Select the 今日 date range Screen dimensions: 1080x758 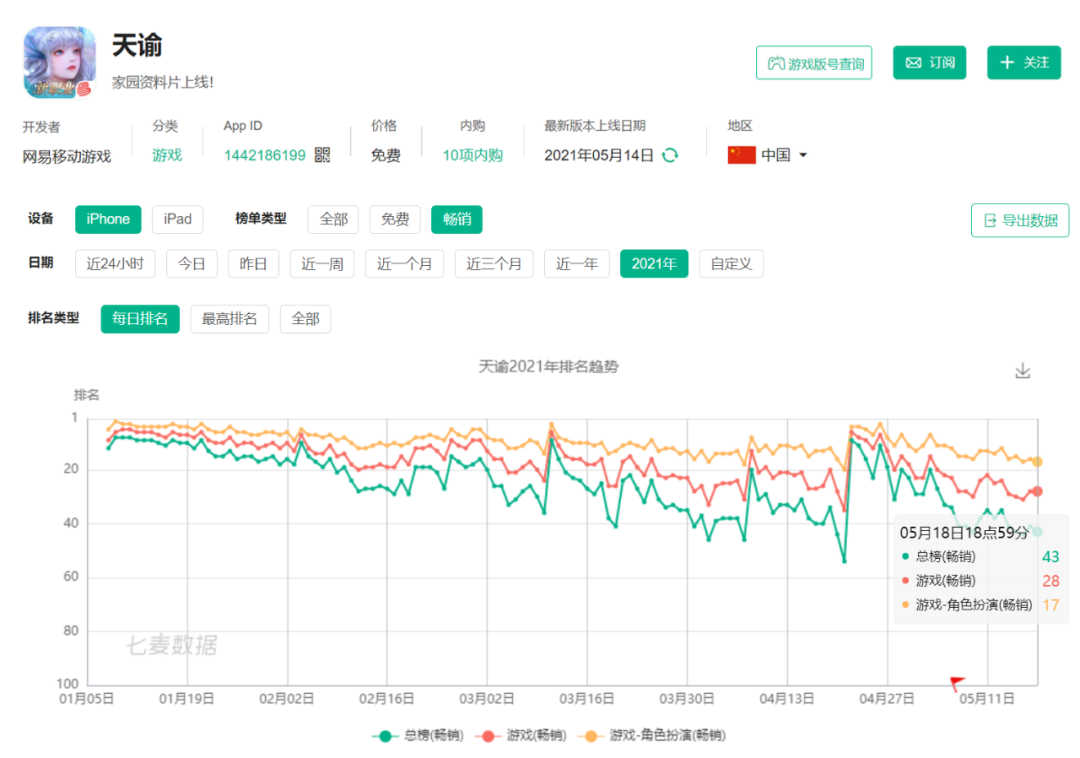[x=191, y=264]
